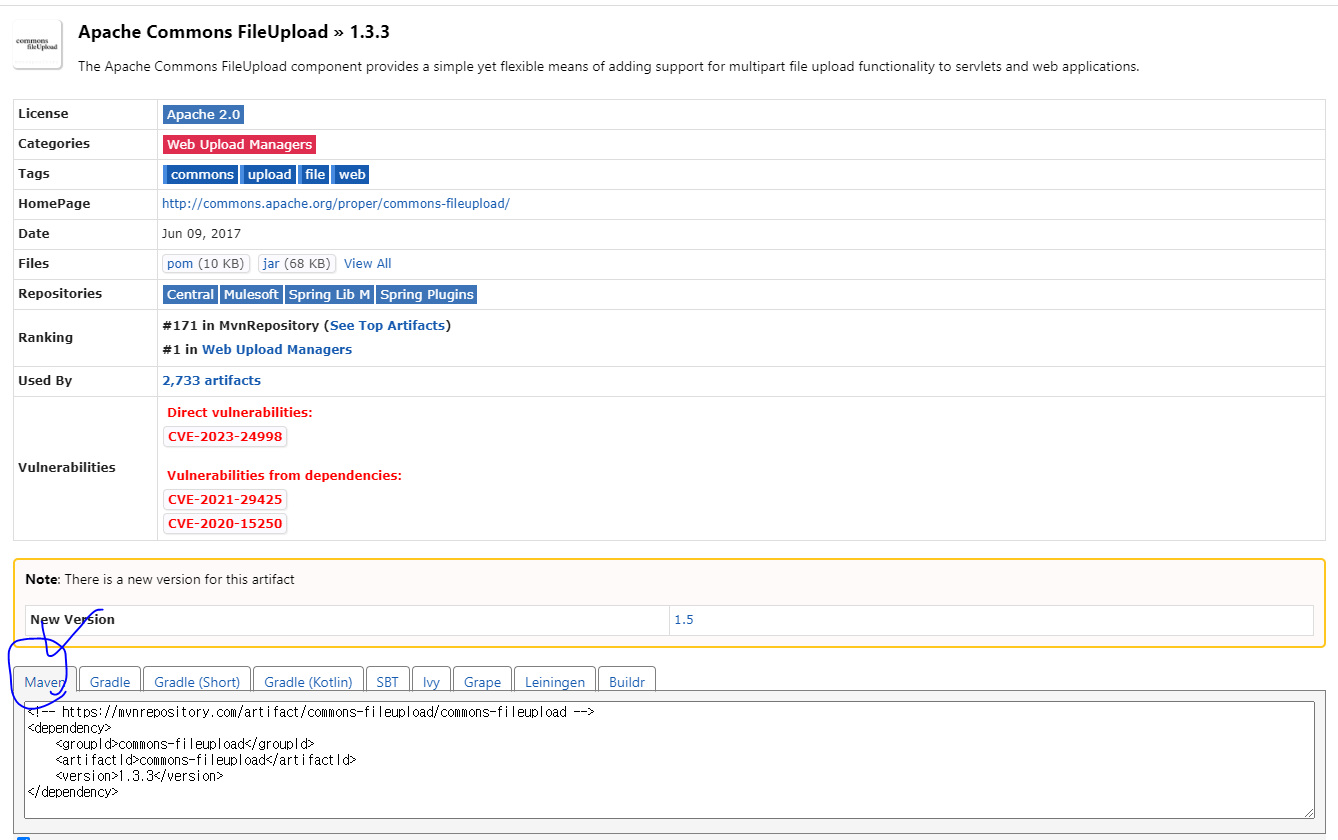Screen dimensions: 1338x840
Task: Click the View All files link
Action: click(x=367, y=264)
